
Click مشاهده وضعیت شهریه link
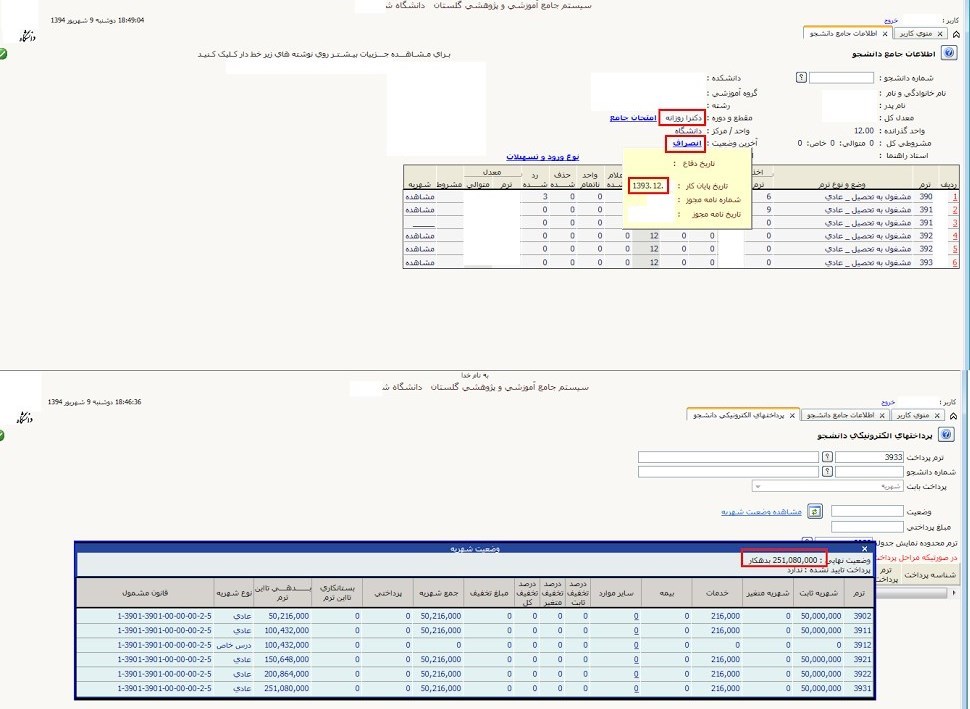(x=761, y=511)
